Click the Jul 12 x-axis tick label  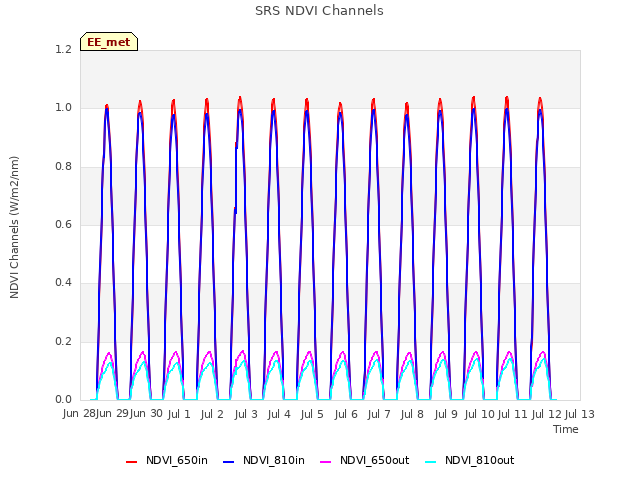point(546,414)
